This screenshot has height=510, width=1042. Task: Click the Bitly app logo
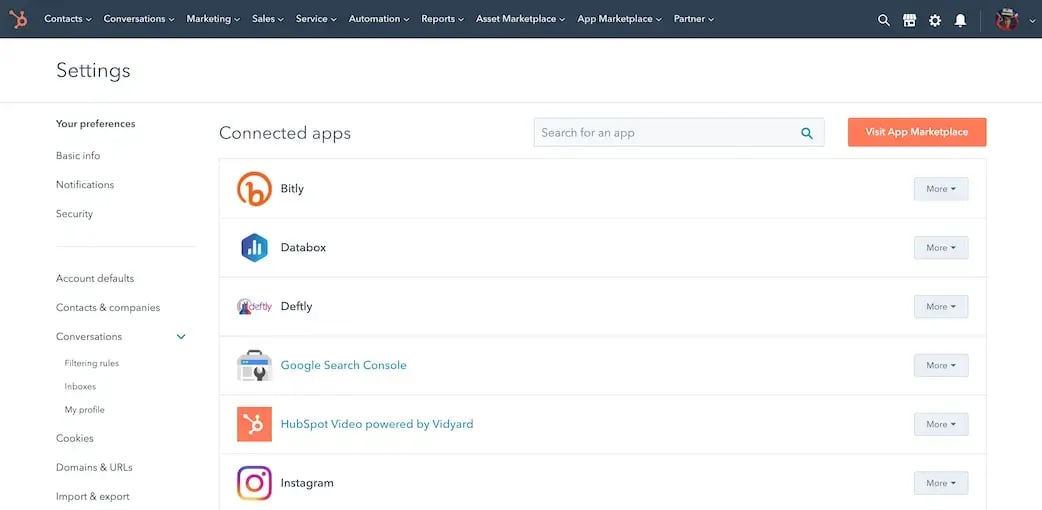click(255, 189)
